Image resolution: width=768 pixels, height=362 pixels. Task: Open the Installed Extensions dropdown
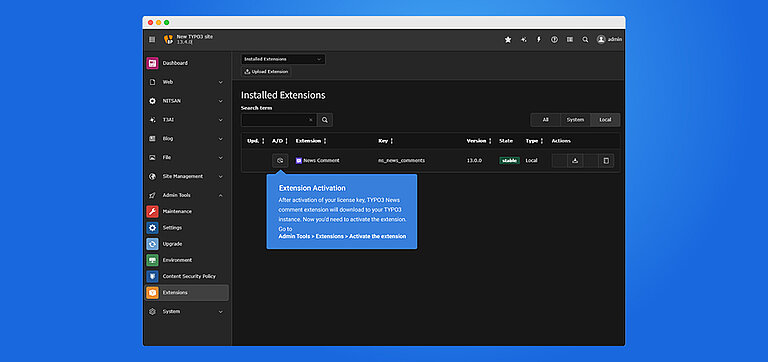click(x=283, y=59)
